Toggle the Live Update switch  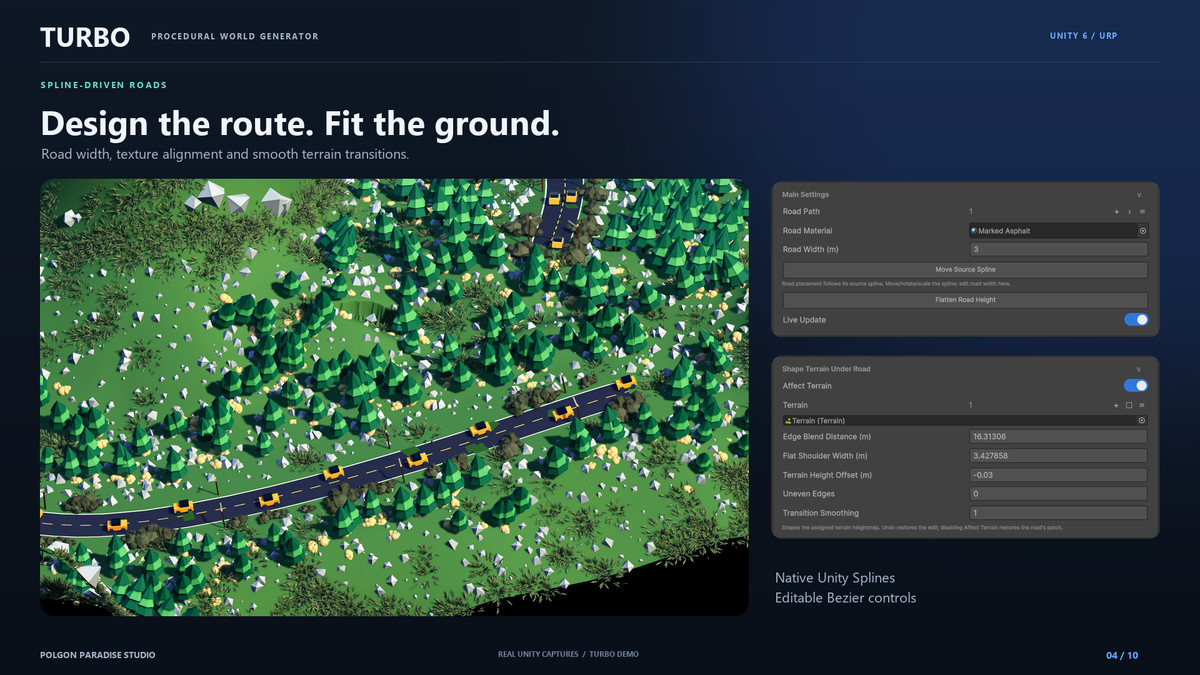(x=1136, y=320)
